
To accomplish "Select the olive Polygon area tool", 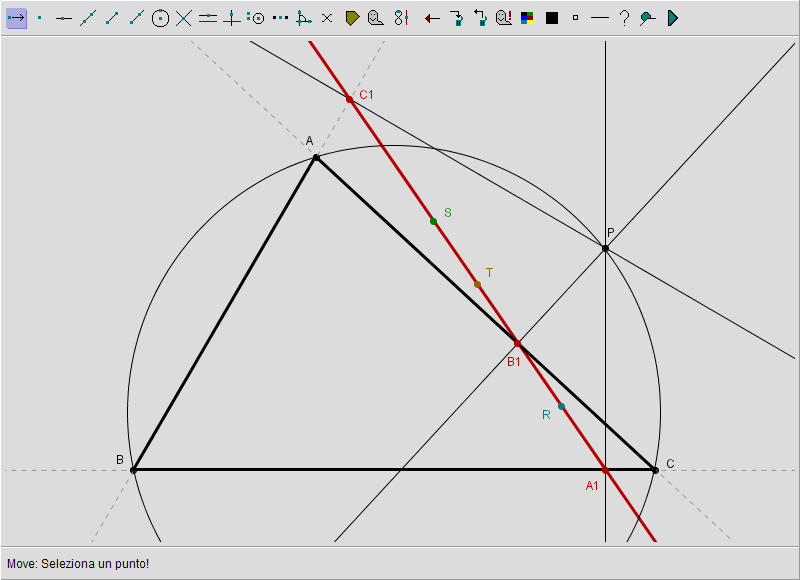I will coord(352,18).
